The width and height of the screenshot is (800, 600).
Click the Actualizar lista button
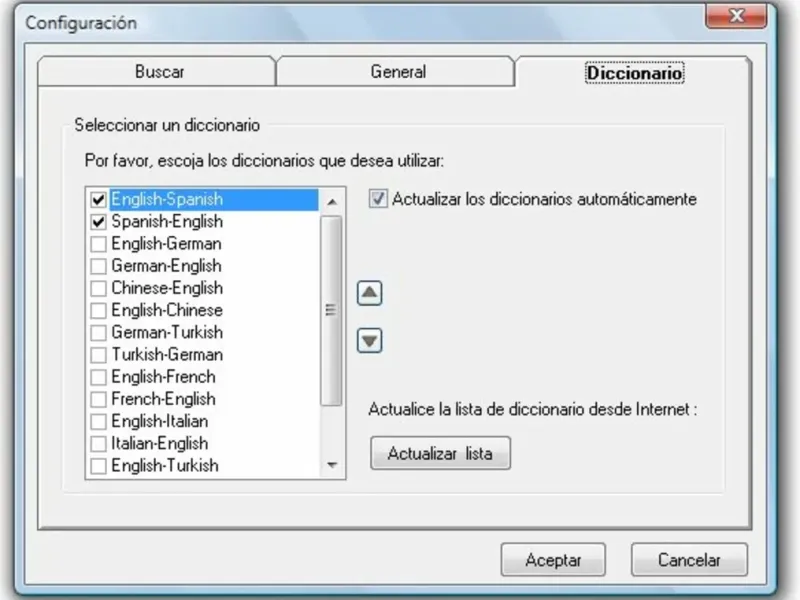click(x=440, y=453)
